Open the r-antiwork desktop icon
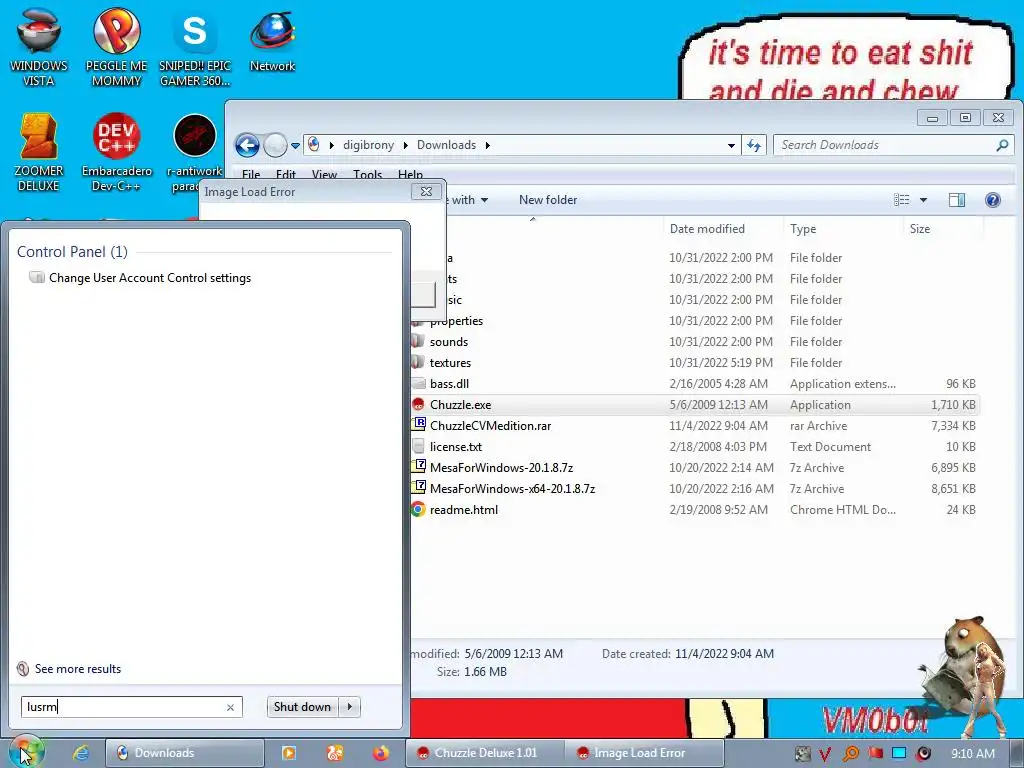This screenshot has height=768, width=1024. 195,153
